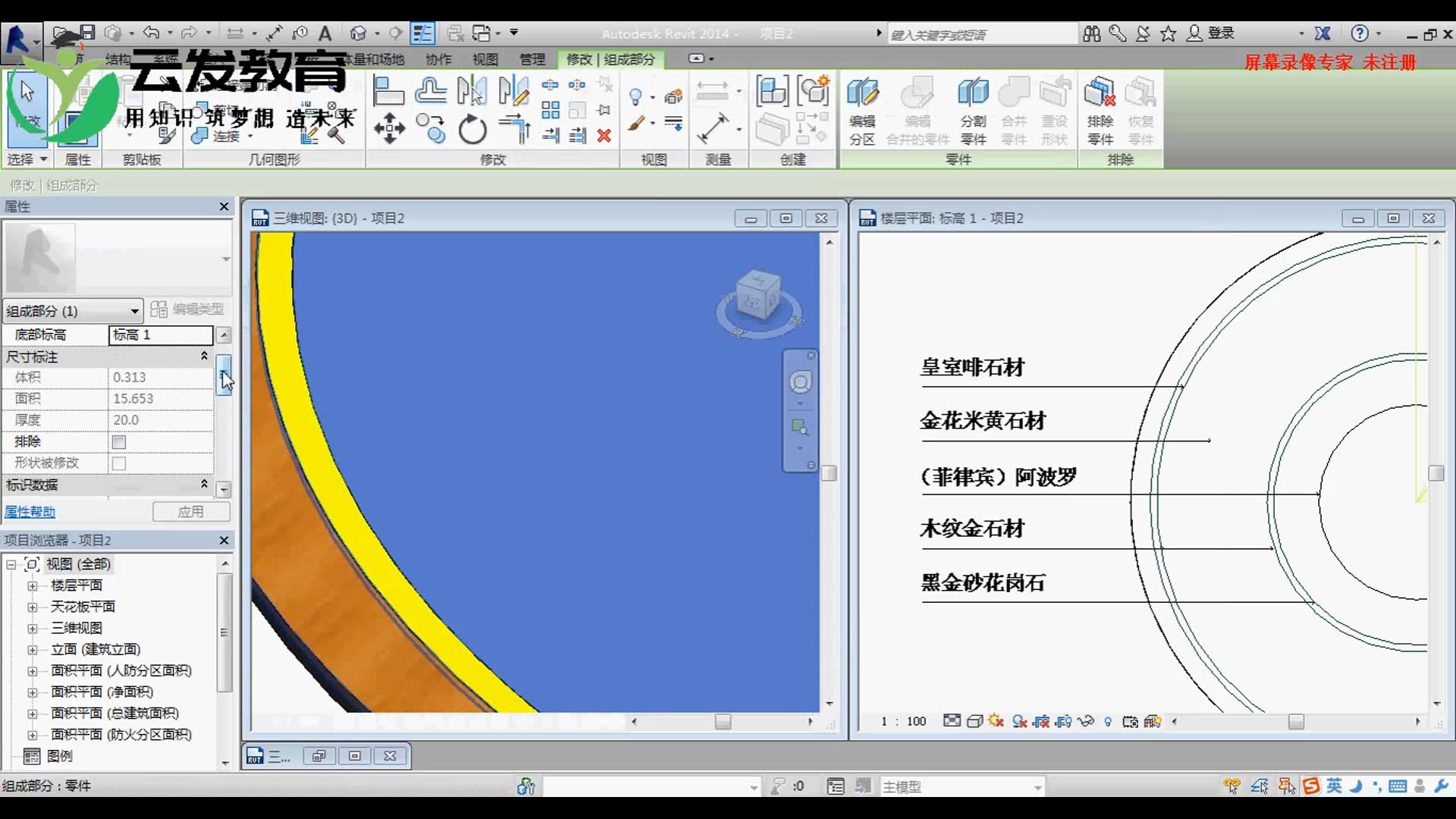Collapse the 尺寸标注 properties section
The width and height of the screenshot is (1456, 819).
204,356
